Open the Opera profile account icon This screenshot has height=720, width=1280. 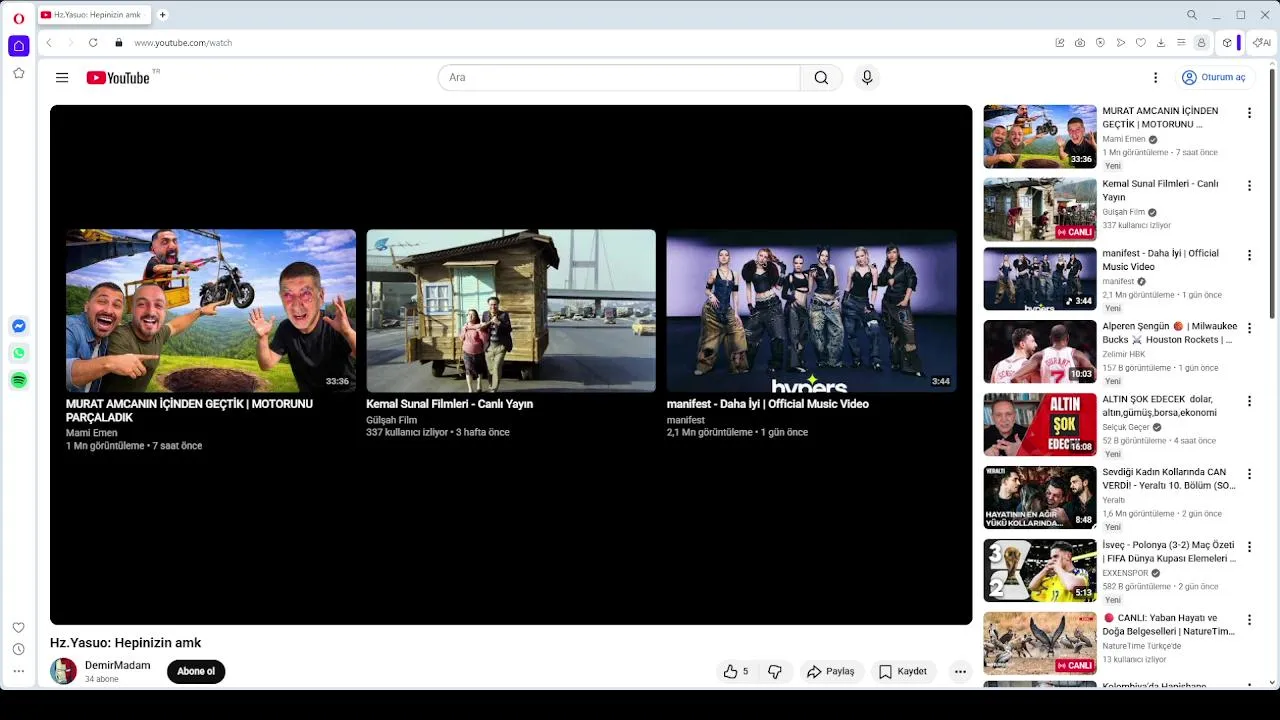coord(1202,43)
